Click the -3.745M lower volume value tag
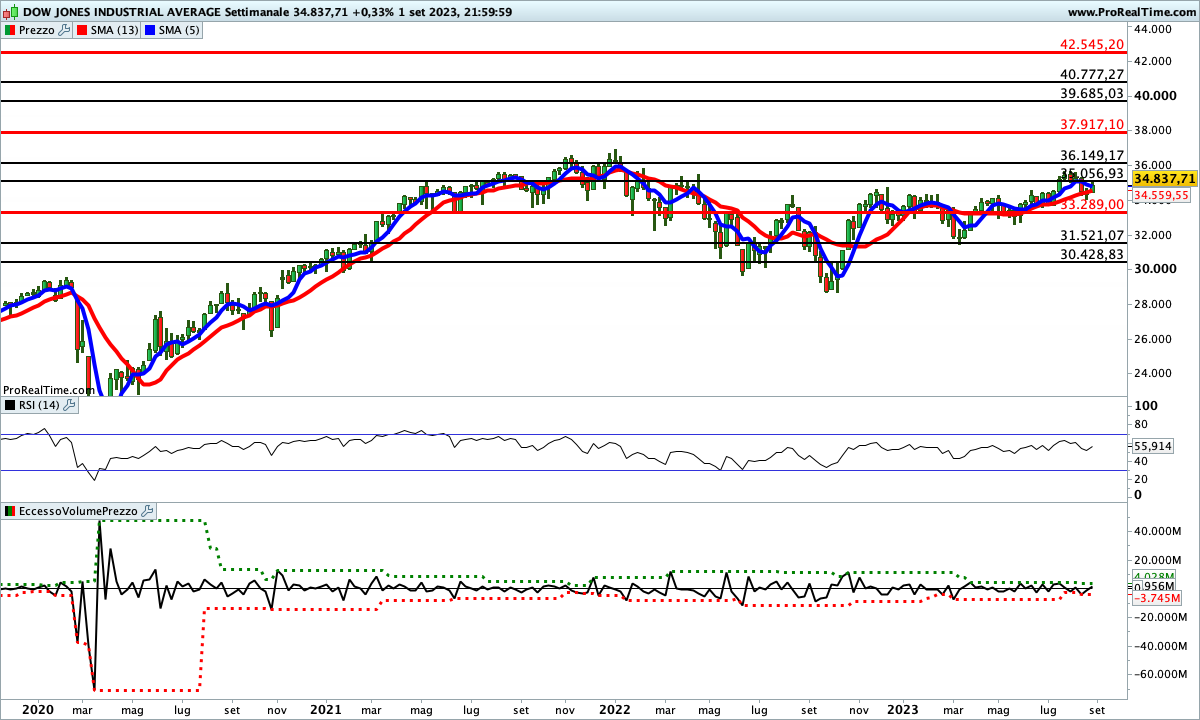 1158,597
